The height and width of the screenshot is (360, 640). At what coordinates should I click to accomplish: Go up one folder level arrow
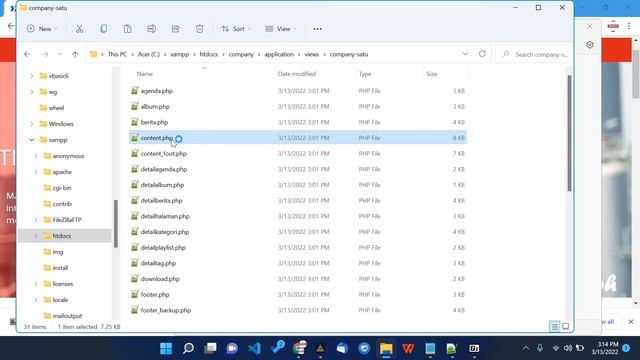(75, 54)
